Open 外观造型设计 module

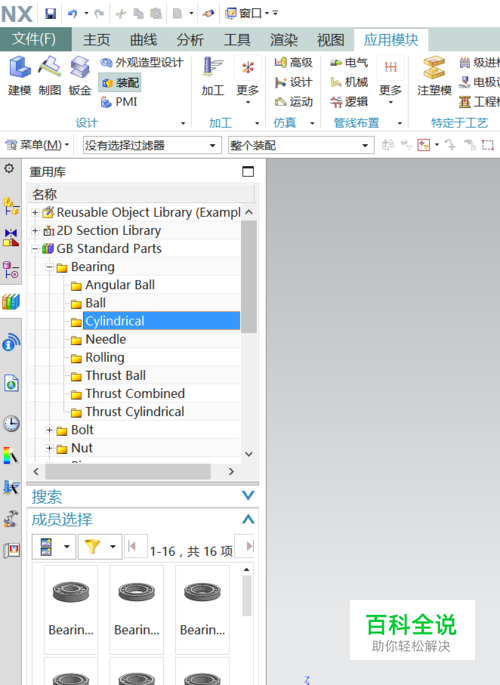pos(141,63)
